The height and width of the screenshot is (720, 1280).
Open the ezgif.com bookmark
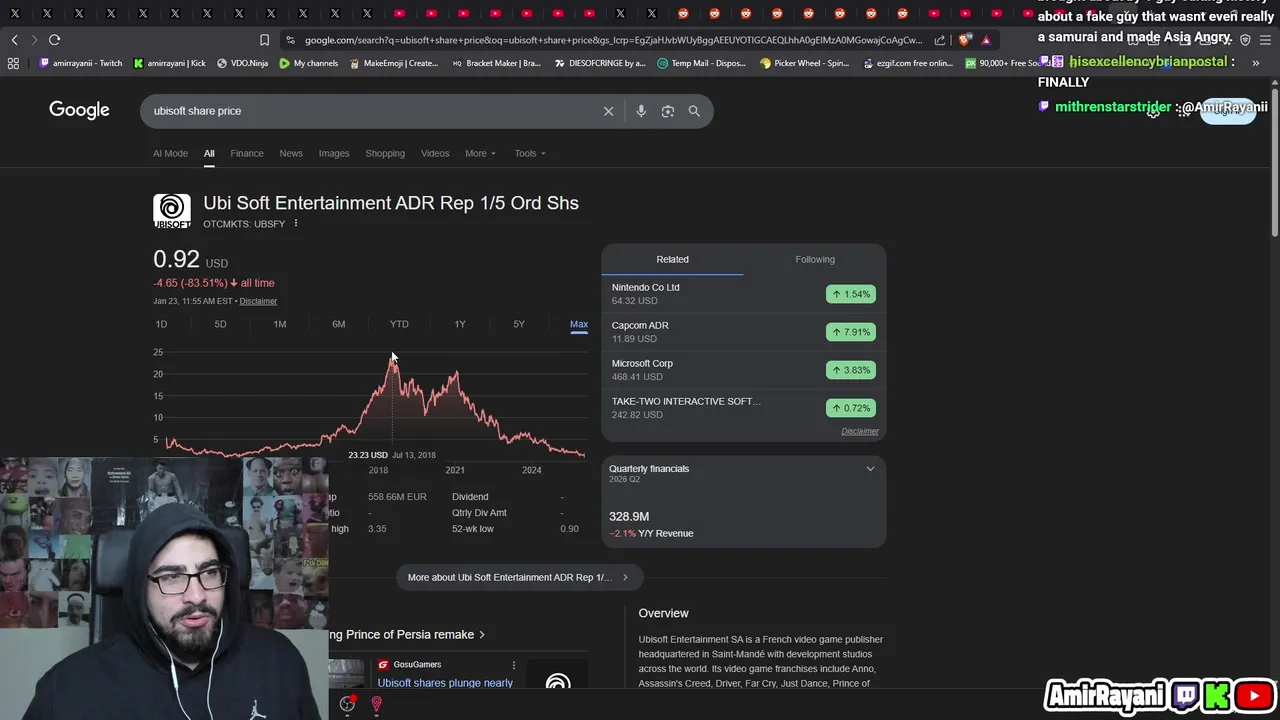[907, 63]
